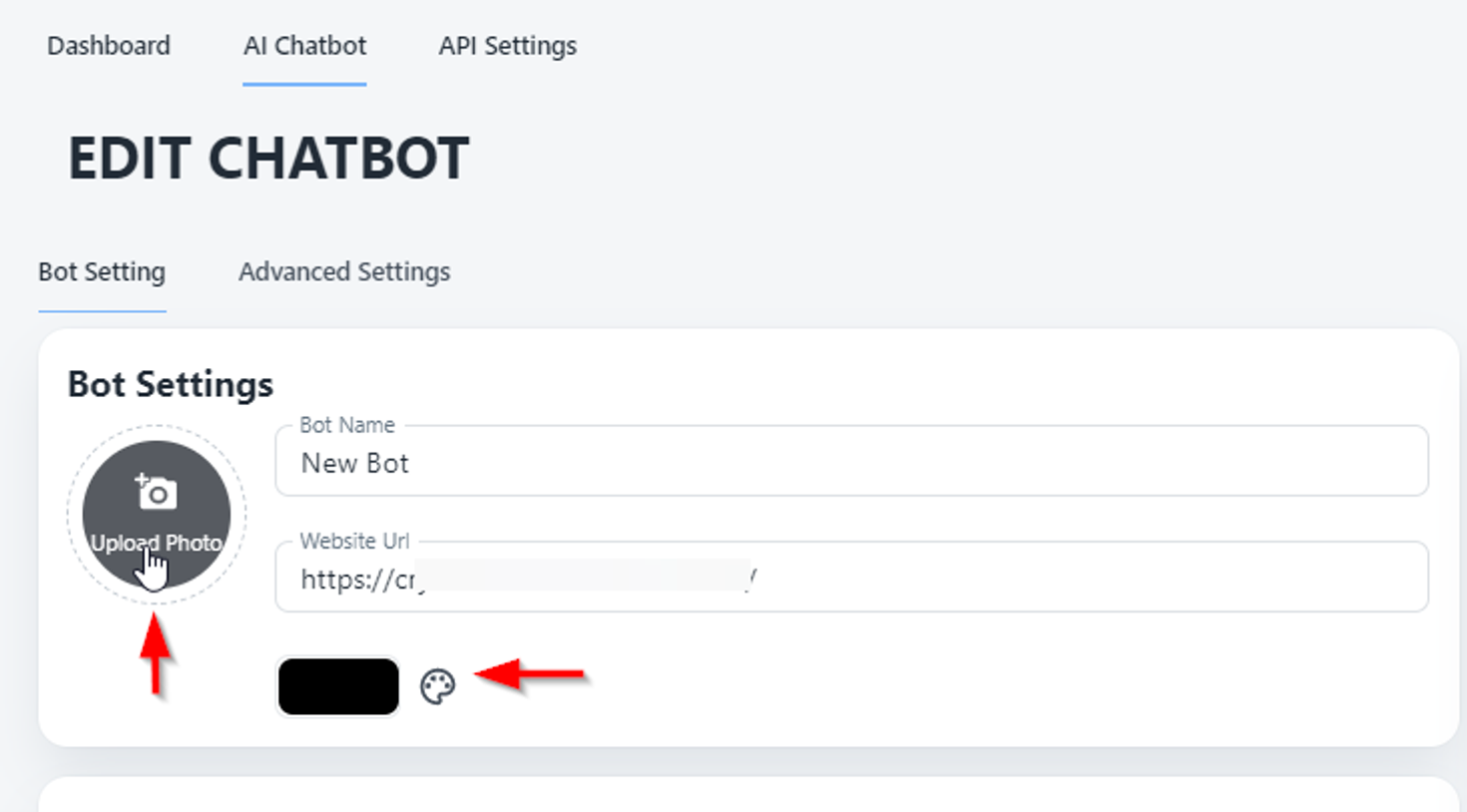Viewport: 1467px width, 812px height.
Task: Click the Bot Settings card header
Action: click(170, 384)
